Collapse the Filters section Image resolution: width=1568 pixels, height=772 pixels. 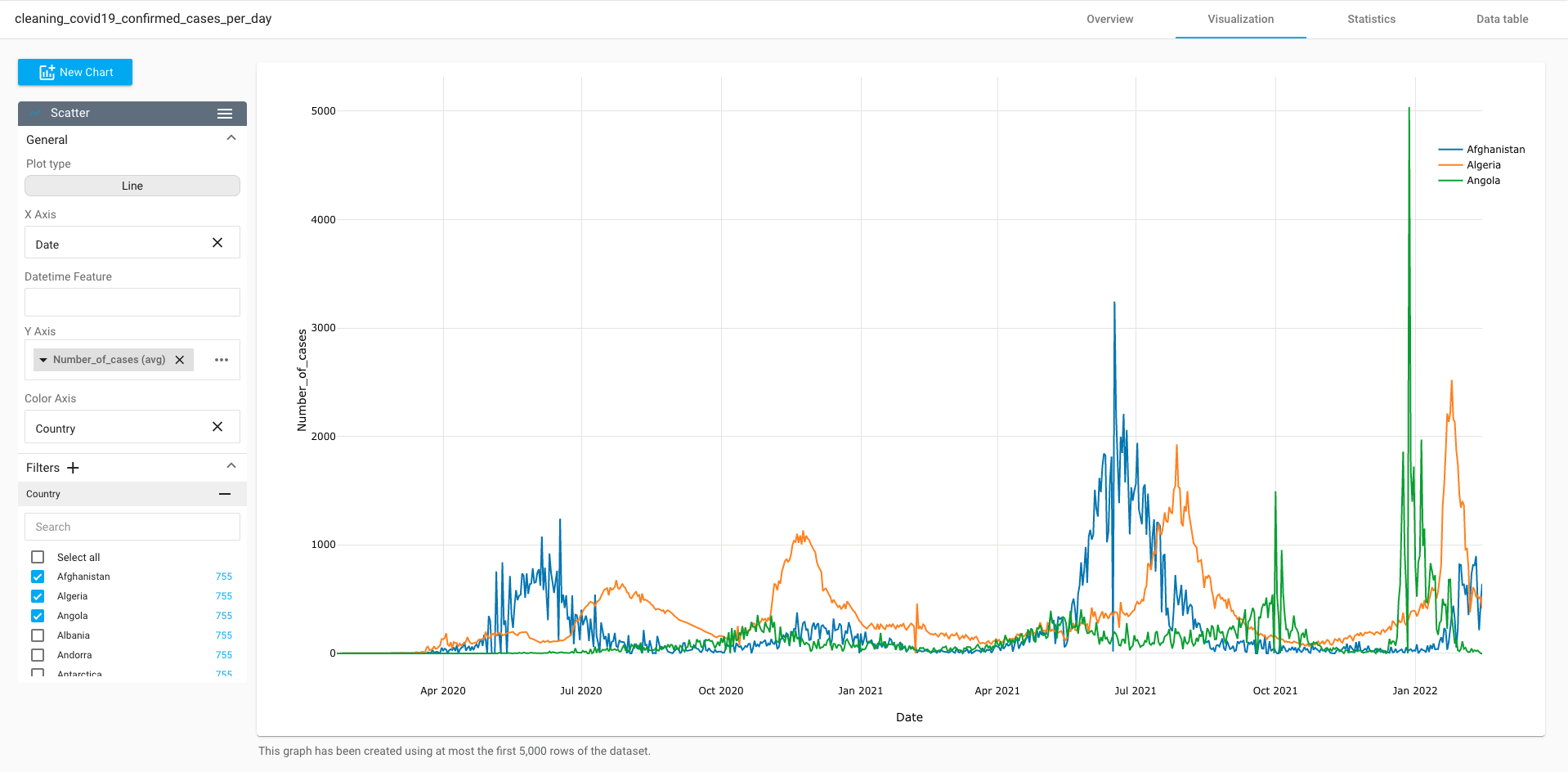(231, 466)
